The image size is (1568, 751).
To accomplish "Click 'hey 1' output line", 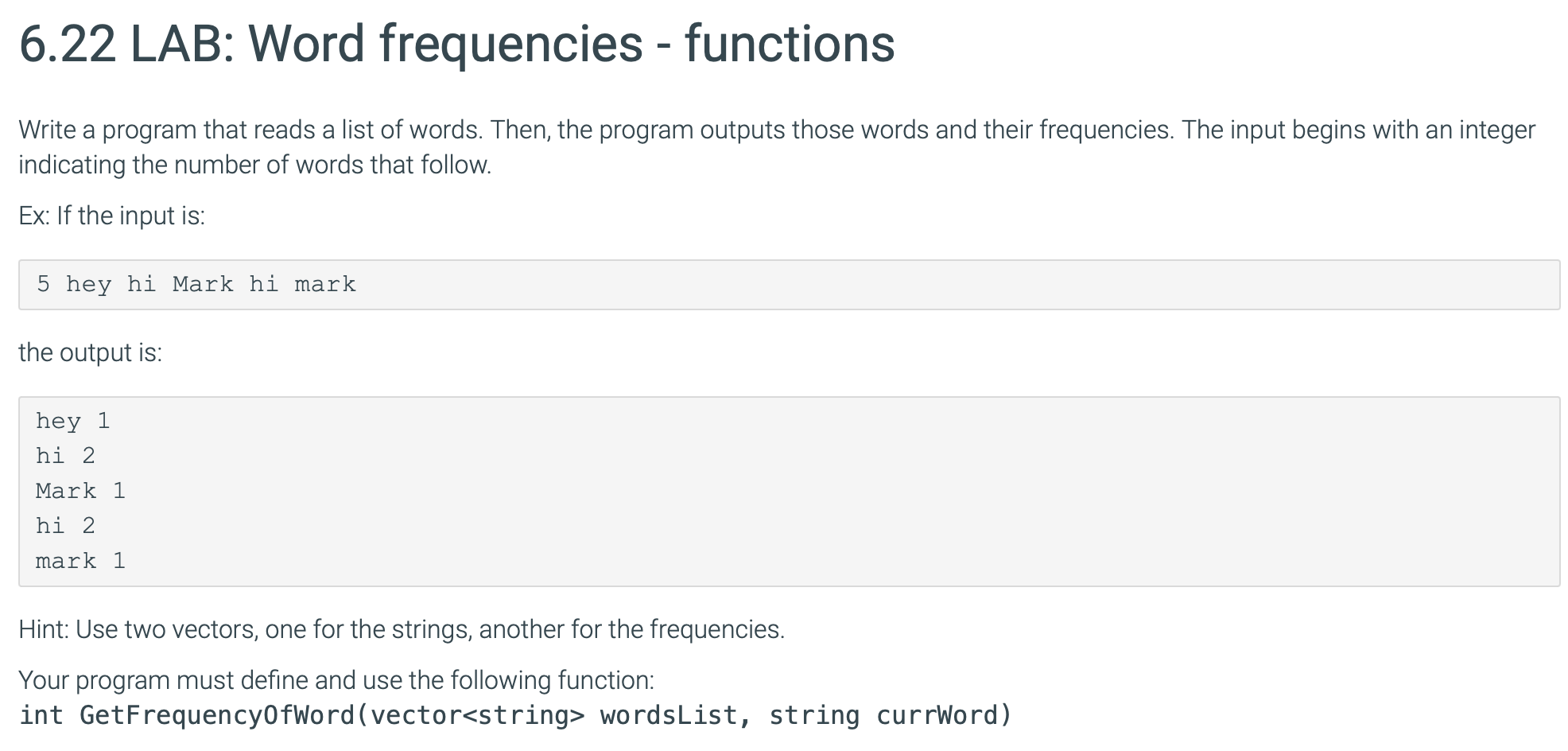I will tap(72, 421).
